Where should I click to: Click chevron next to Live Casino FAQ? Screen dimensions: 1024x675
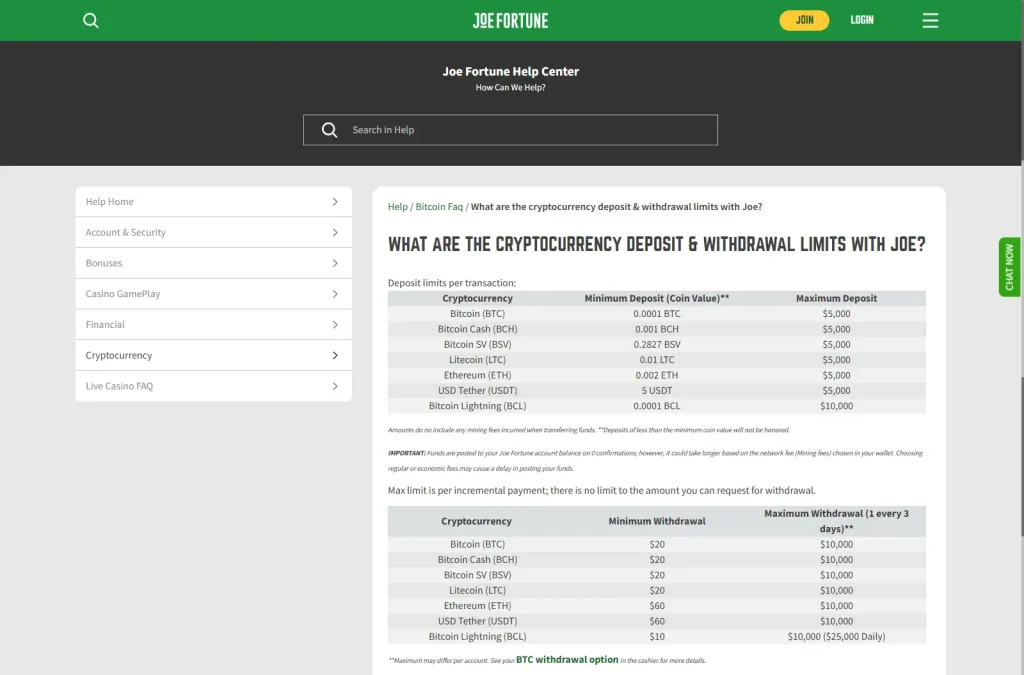coord(335,386)
